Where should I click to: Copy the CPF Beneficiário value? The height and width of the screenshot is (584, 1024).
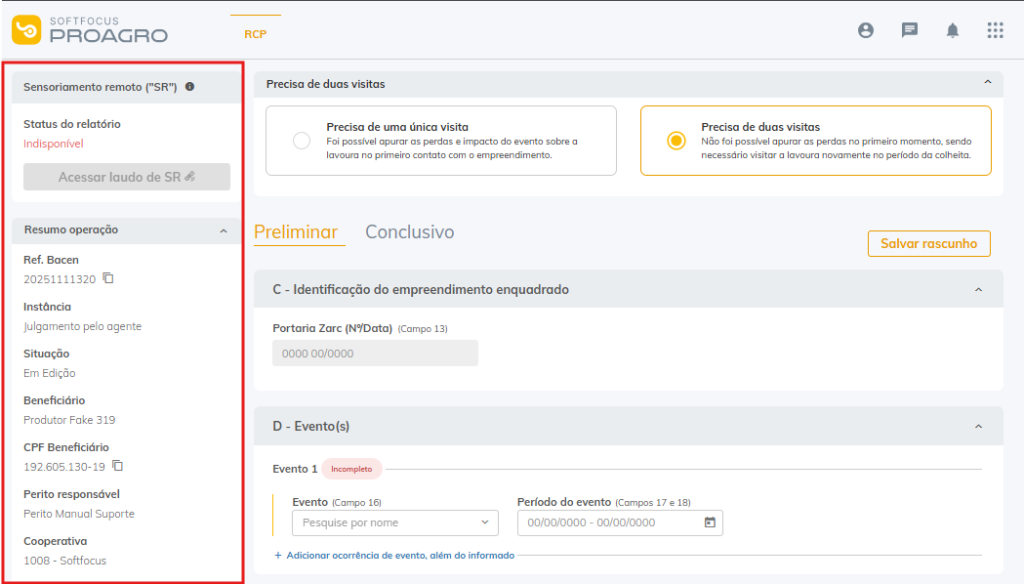pyautogui.click(x=117, y=465)
